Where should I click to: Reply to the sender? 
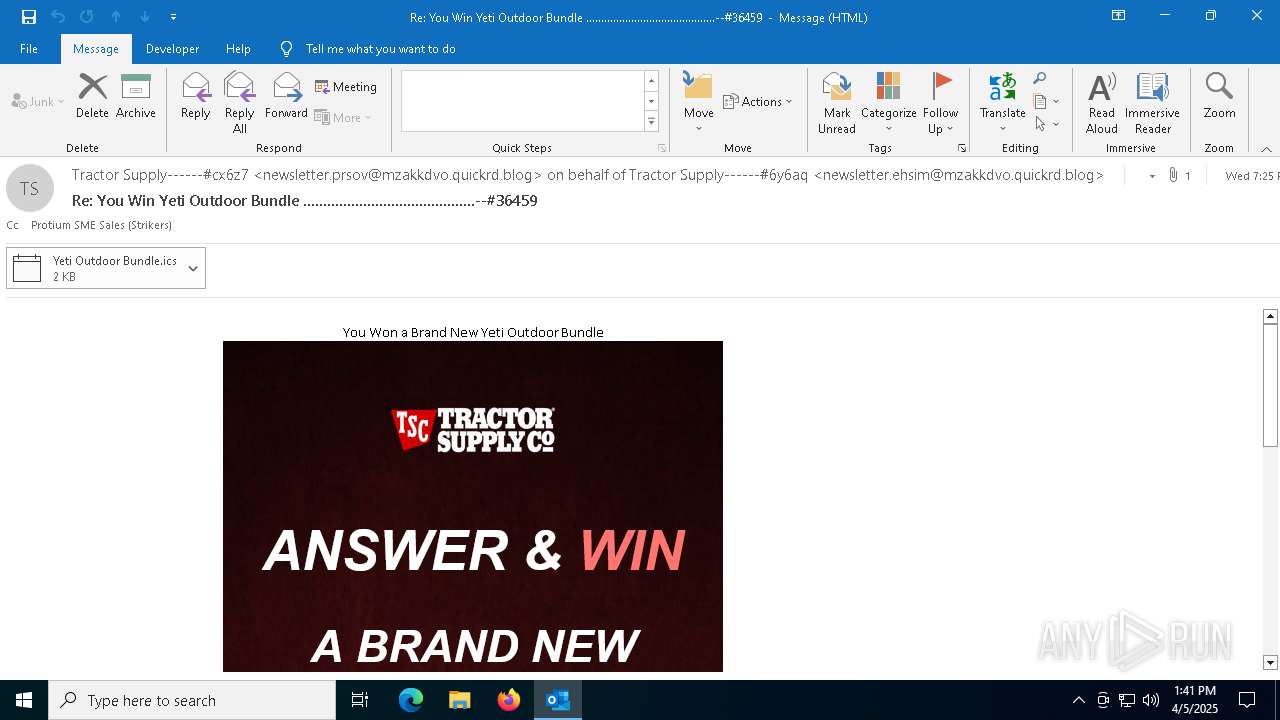196,97
